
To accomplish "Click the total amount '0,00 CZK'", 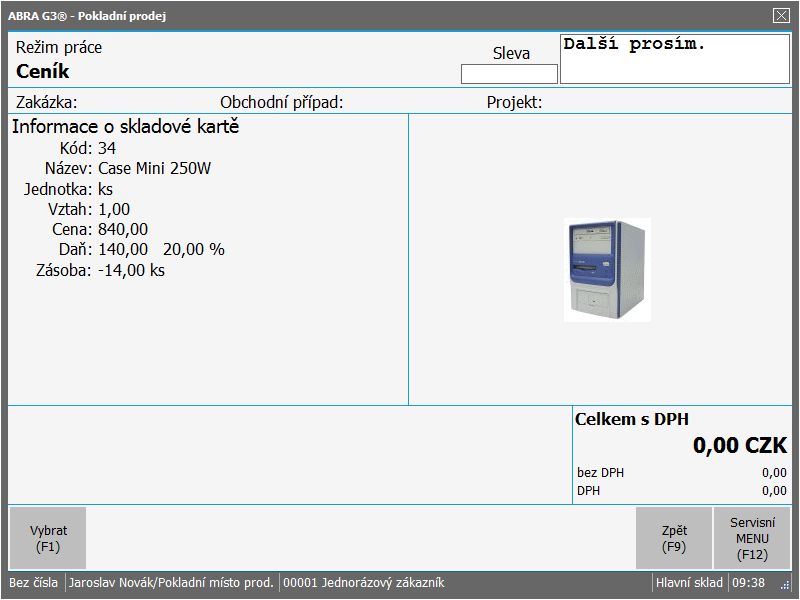I will (x=740, y=446).
